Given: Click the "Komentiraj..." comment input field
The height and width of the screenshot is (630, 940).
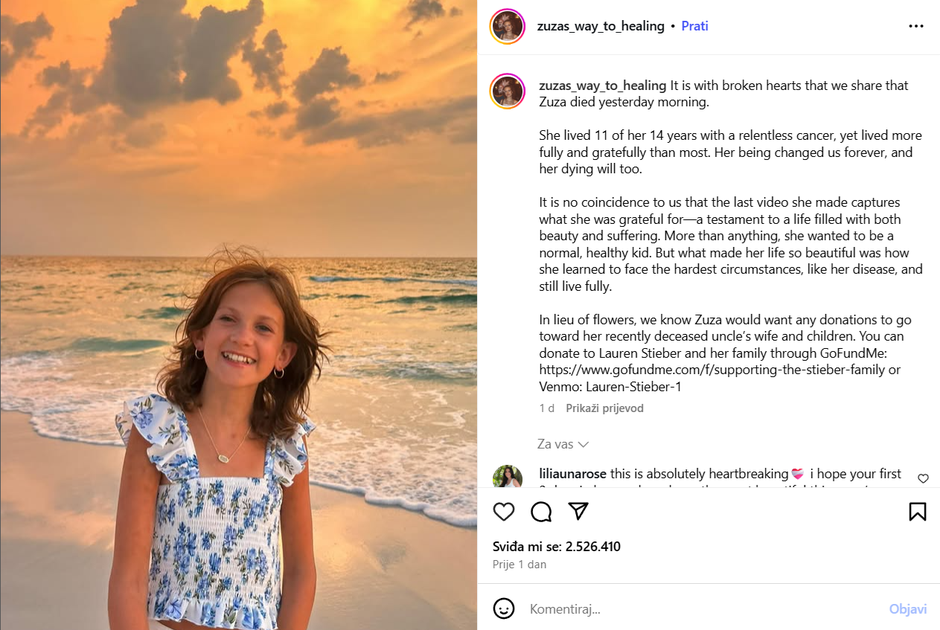Looking at the screenshot, I should point(700,608).
